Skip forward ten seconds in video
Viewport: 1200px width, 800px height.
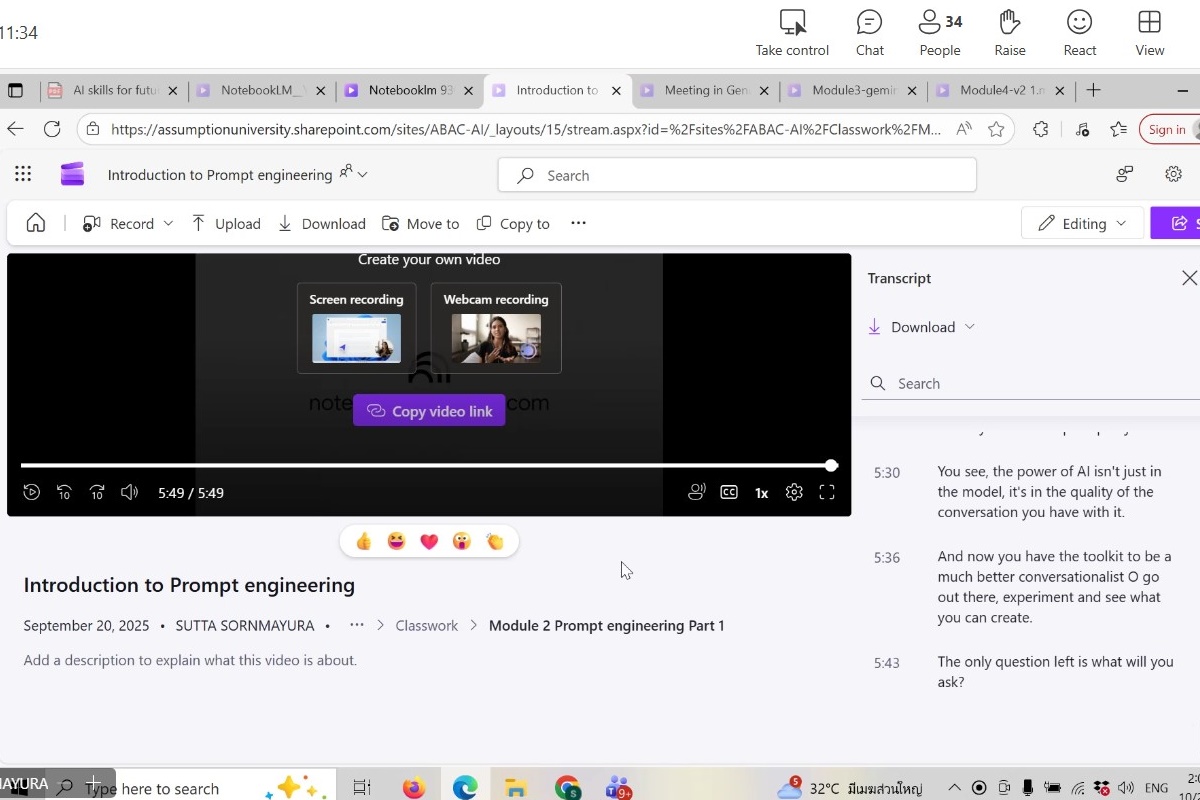(x=97, y=492)
